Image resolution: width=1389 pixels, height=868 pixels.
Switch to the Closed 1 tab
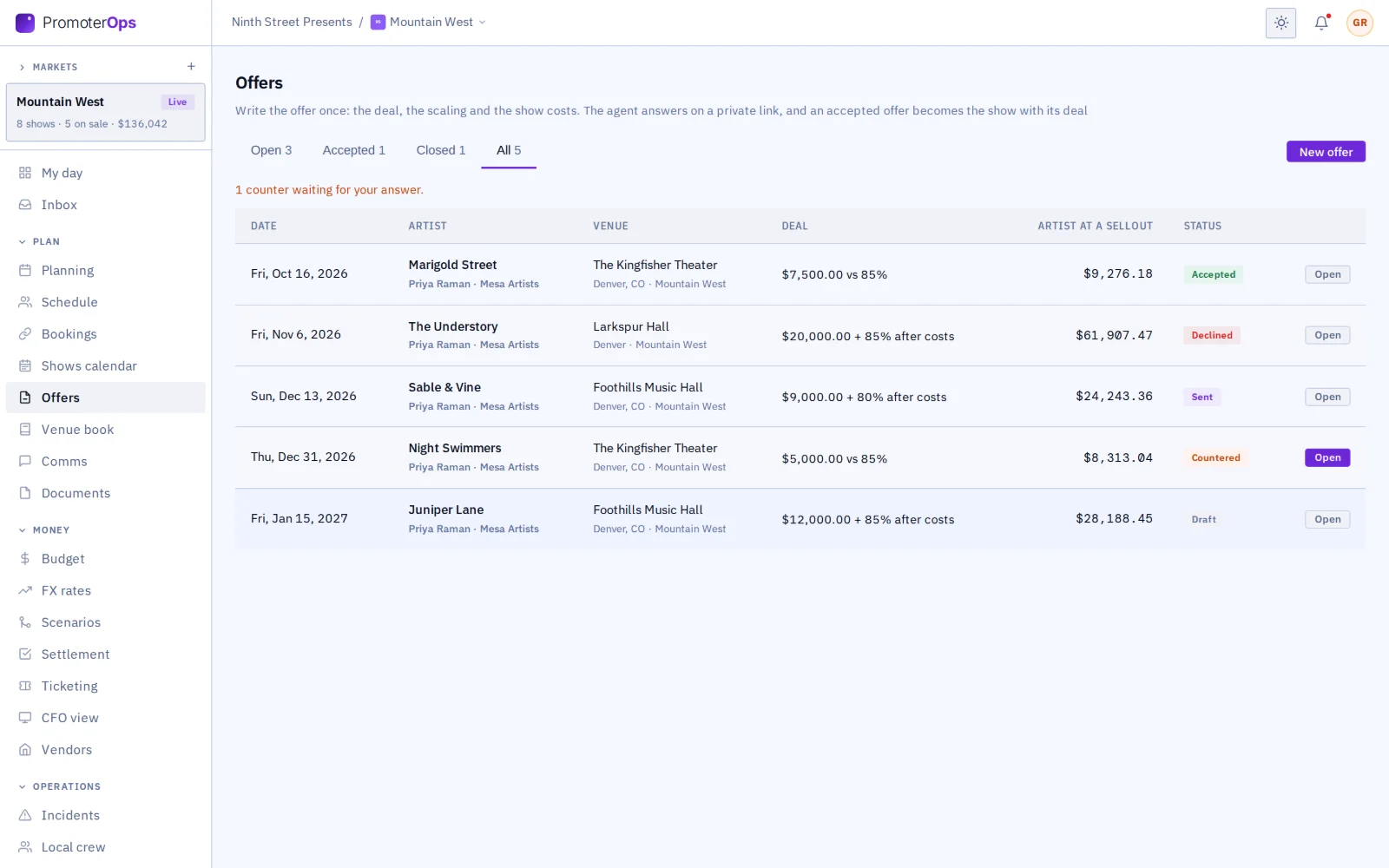click(x=441, y=150)
